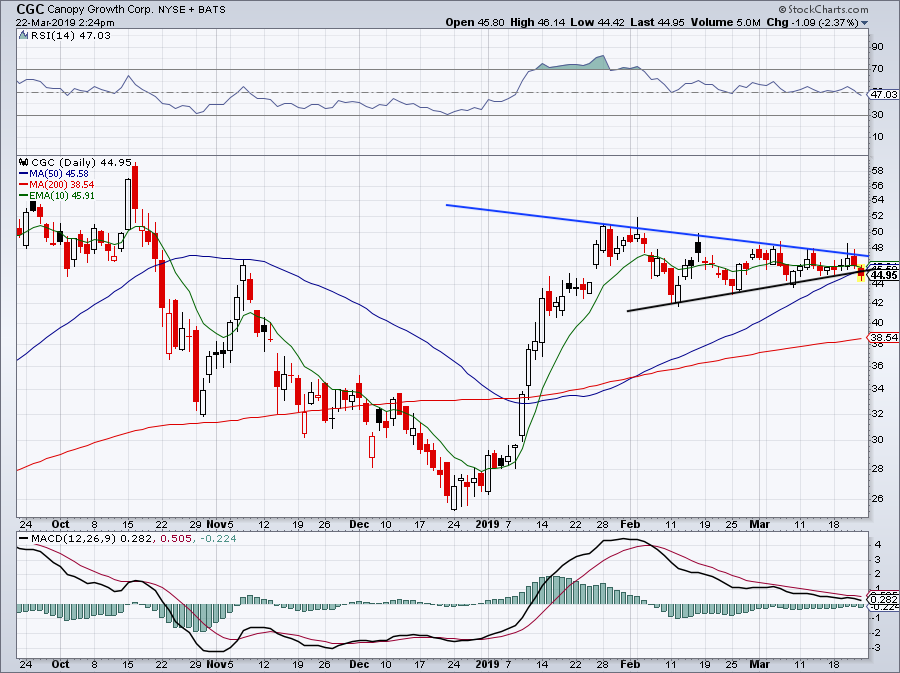The image size is (900, 673).
Task: Click the 70 overbought level on RSI axis
Action: click(x=877, y=69)
